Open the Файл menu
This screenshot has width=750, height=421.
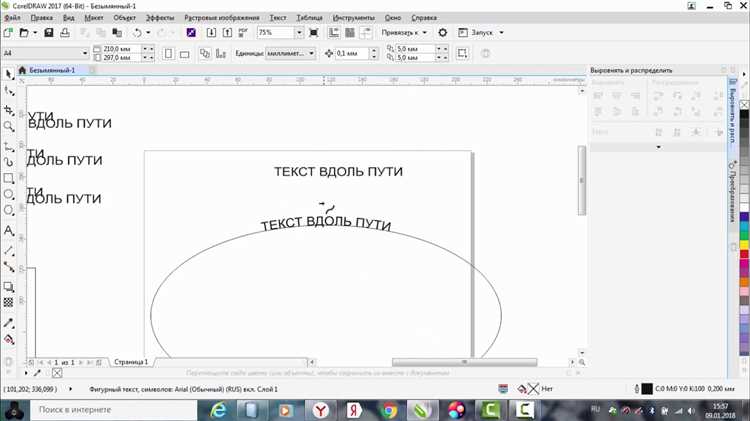[x=12, y=18]
